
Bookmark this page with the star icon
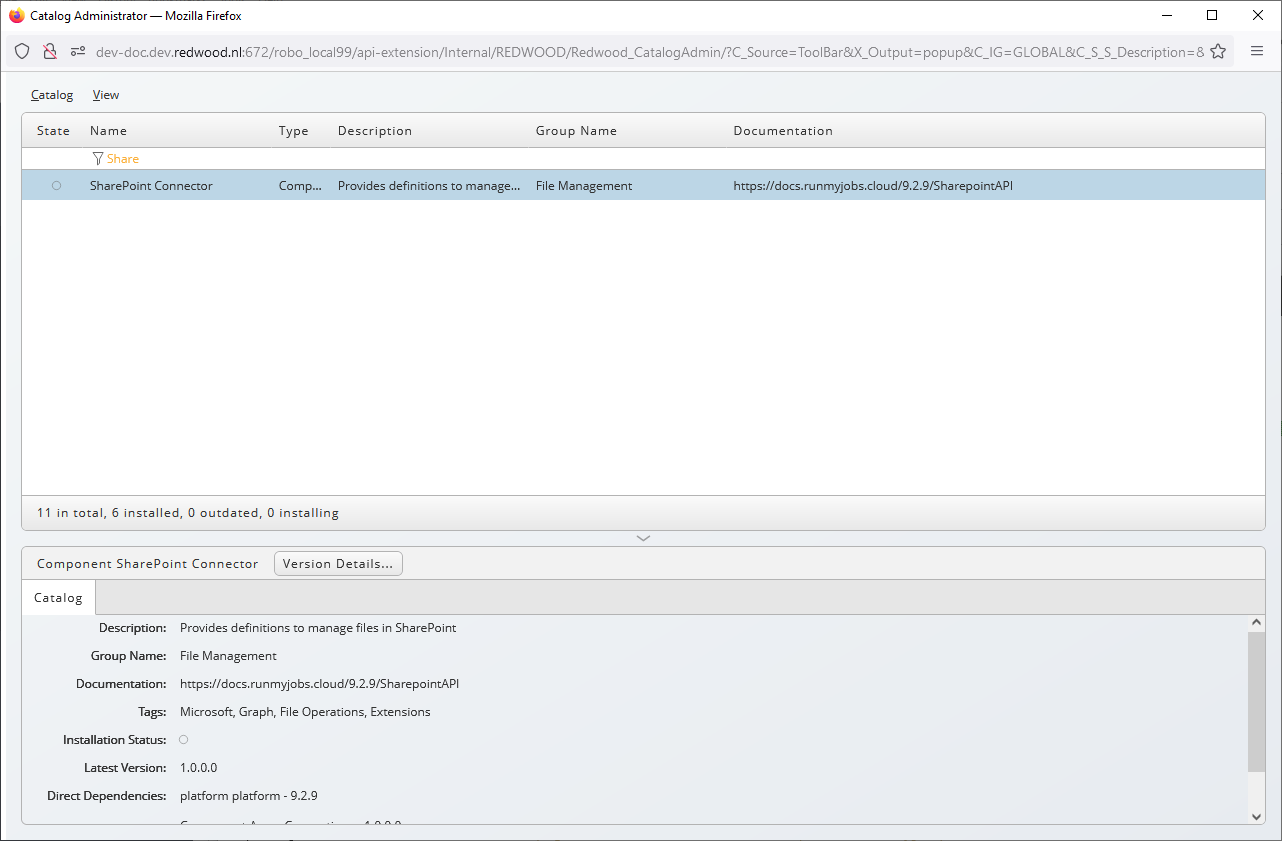[x=1217, y=52]
